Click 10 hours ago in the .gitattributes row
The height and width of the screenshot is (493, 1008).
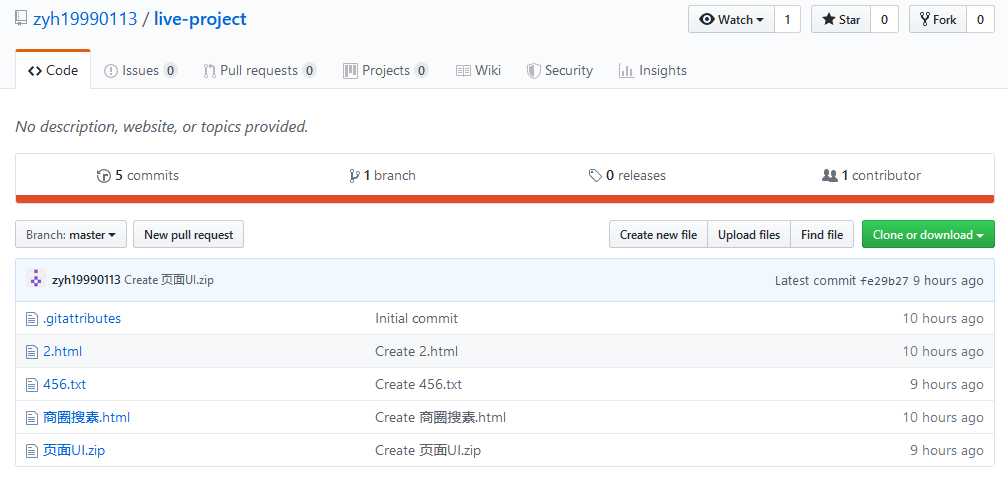pyautogui.click(x=942, y=319)
